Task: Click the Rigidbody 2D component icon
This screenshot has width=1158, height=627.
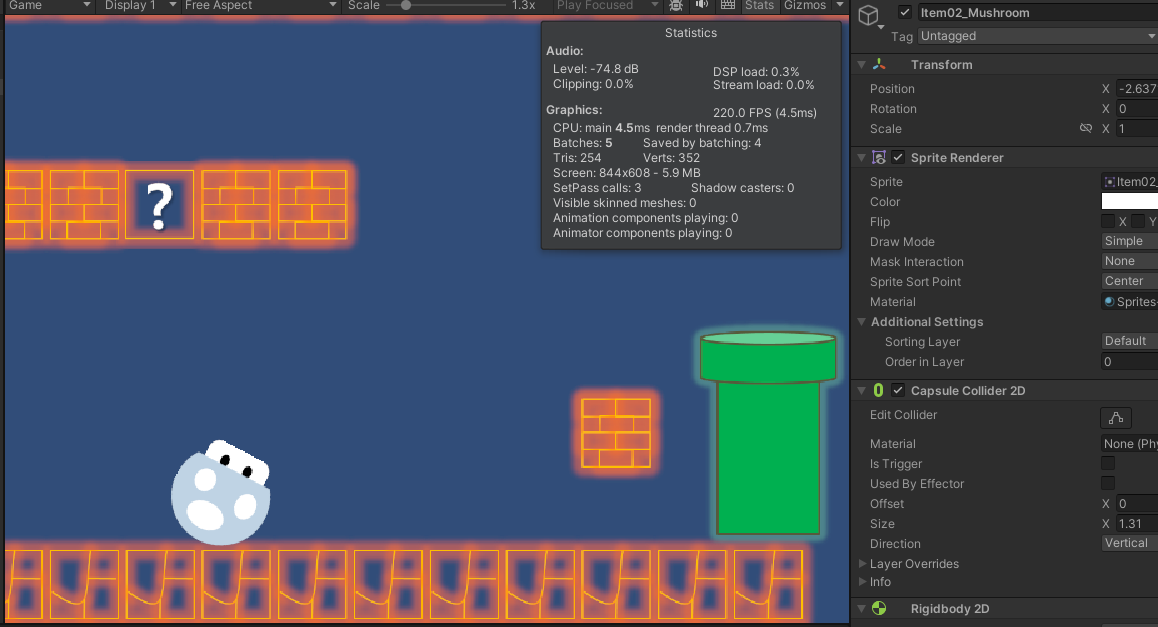Action: pos(879,608)
